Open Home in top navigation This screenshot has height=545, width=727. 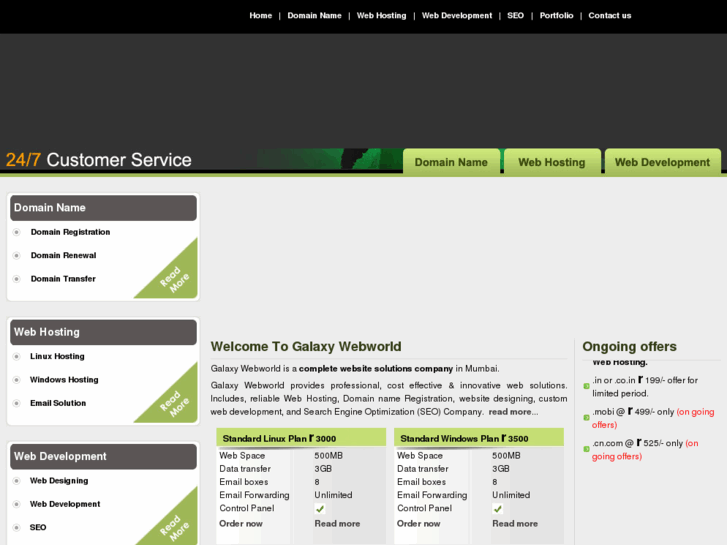(261, 15)
